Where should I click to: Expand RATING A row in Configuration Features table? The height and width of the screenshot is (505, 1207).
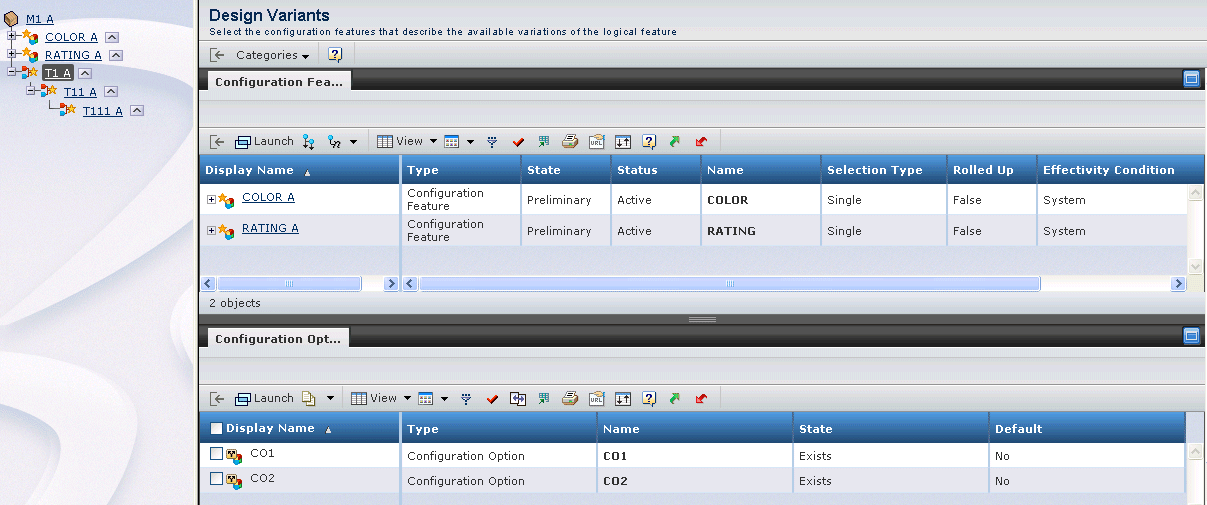tap(211, 230)
